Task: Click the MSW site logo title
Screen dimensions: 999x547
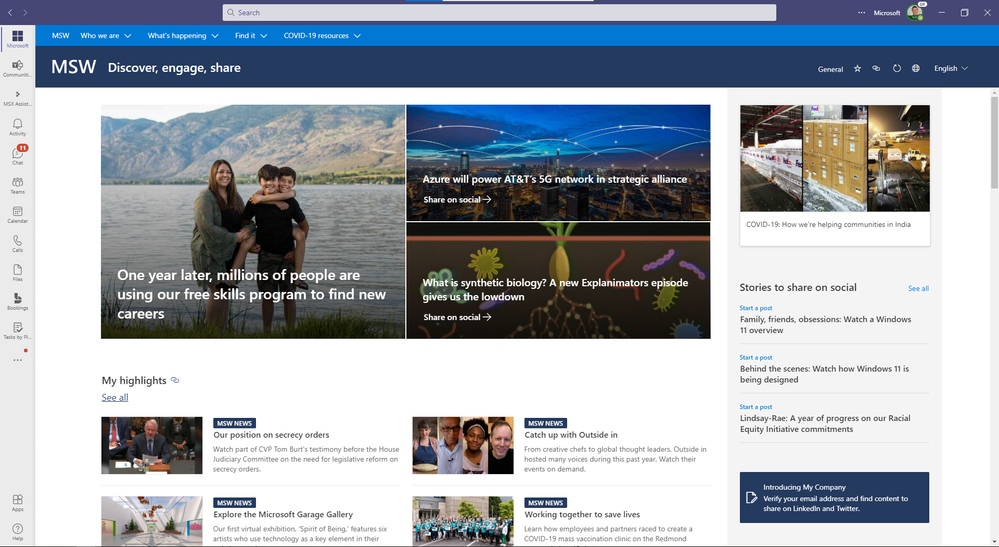Action: tap(73, 67)
